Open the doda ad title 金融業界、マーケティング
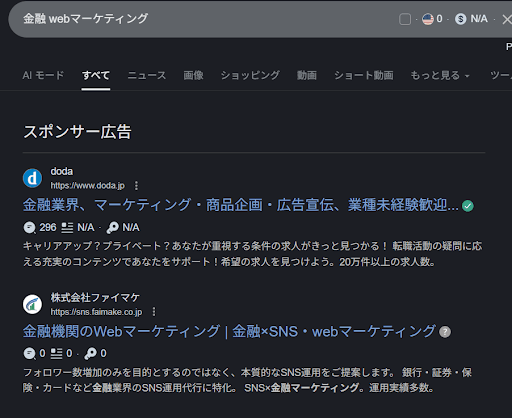512x418 pixels. point(241,205)
